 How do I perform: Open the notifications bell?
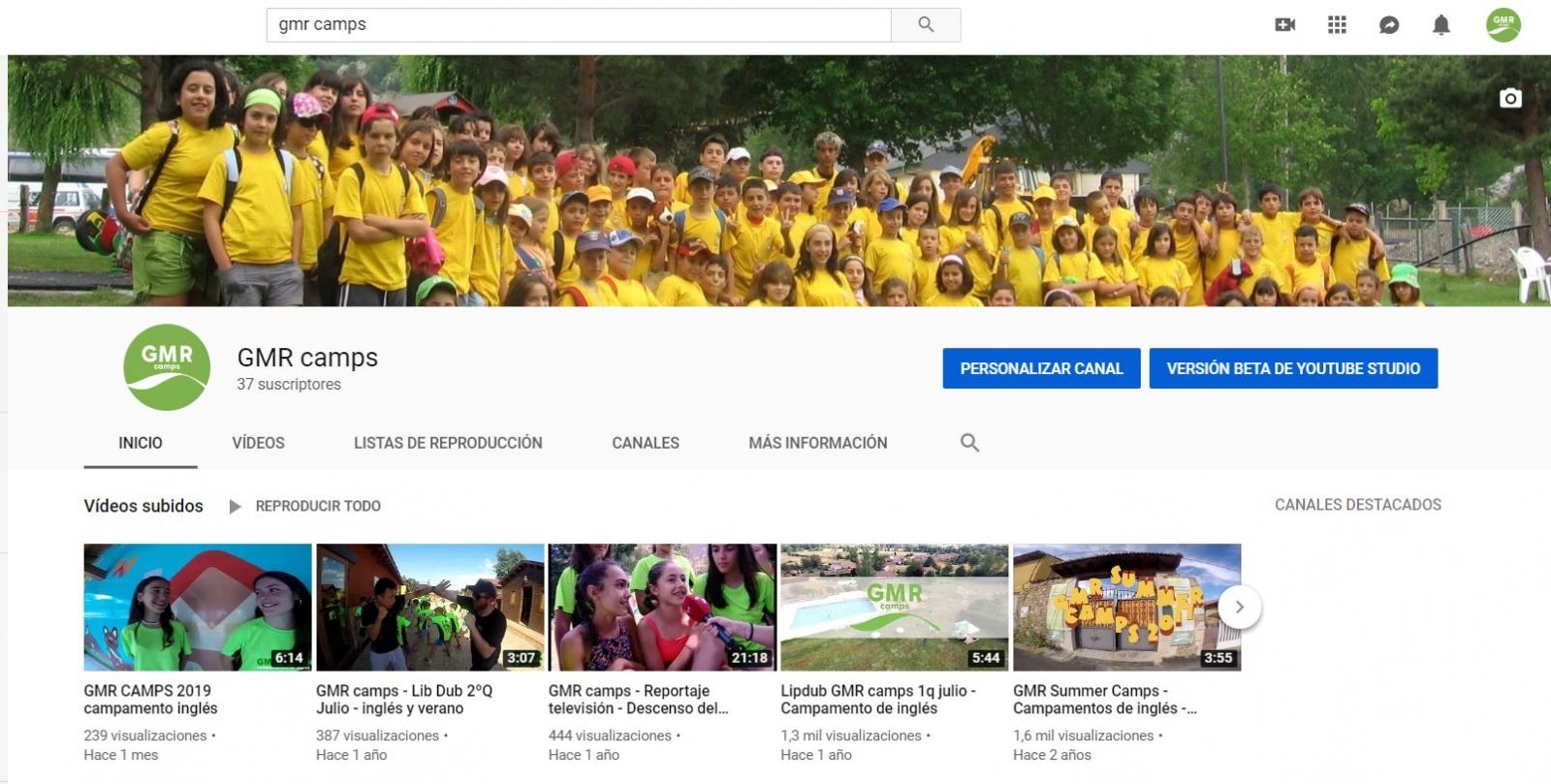coord(1441,24)
